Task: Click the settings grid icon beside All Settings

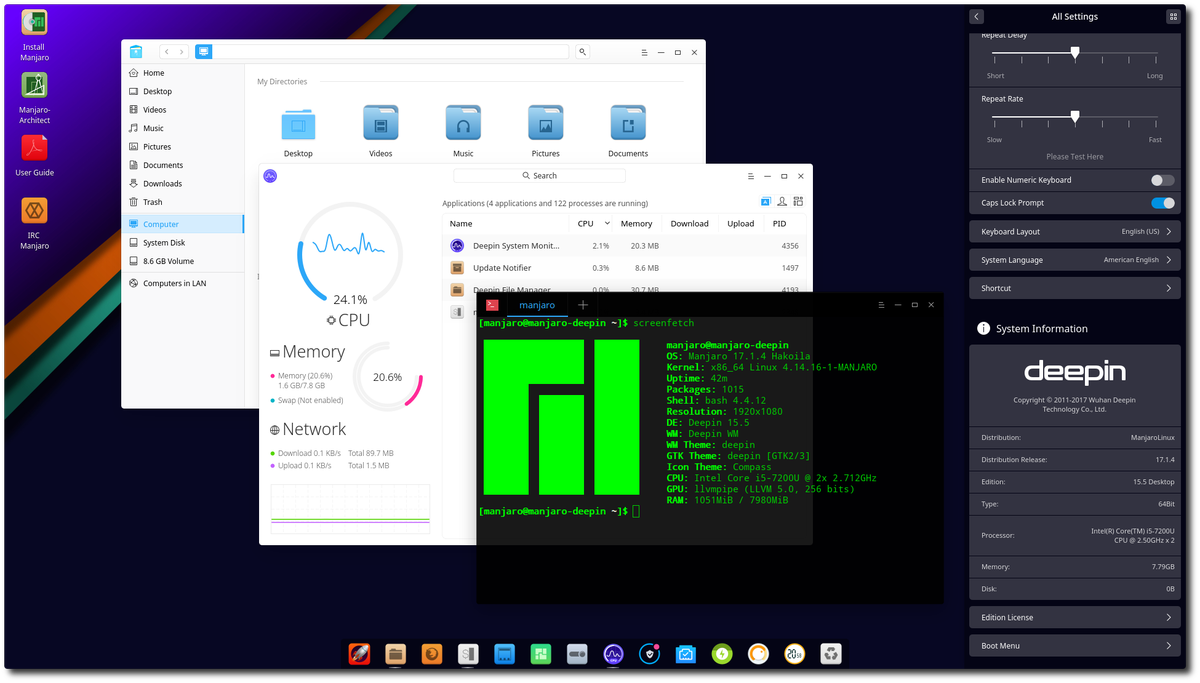Action: click(1173, 16)
